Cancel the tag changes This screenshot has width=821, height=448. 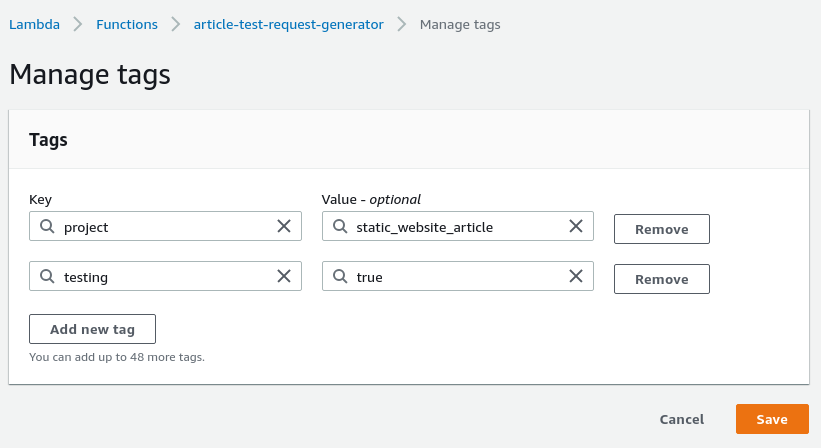(682, 419)
